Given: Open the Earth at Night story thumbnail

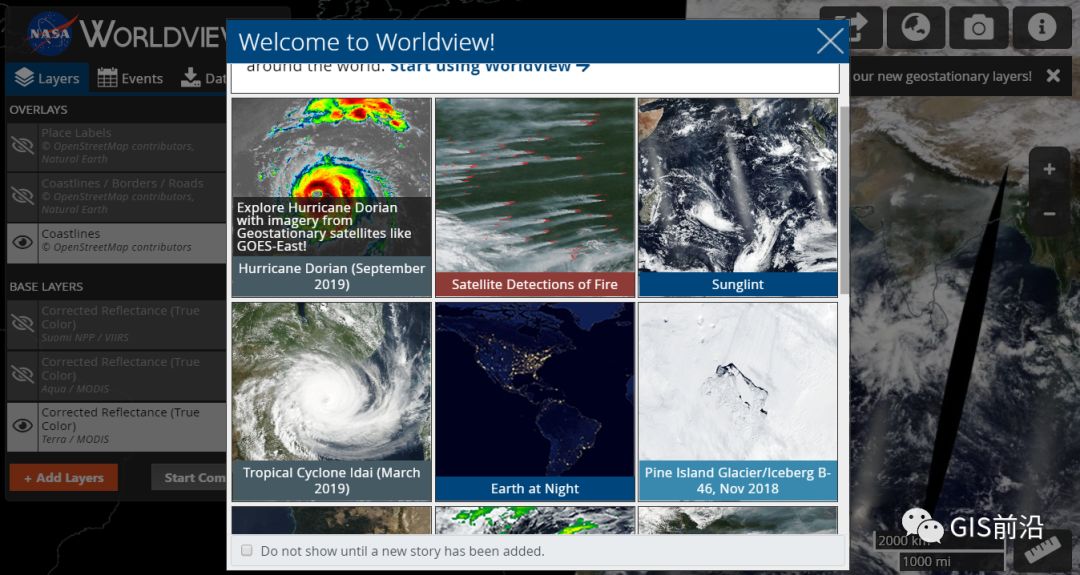Looking at the screenshot, I should coord(535,400).
